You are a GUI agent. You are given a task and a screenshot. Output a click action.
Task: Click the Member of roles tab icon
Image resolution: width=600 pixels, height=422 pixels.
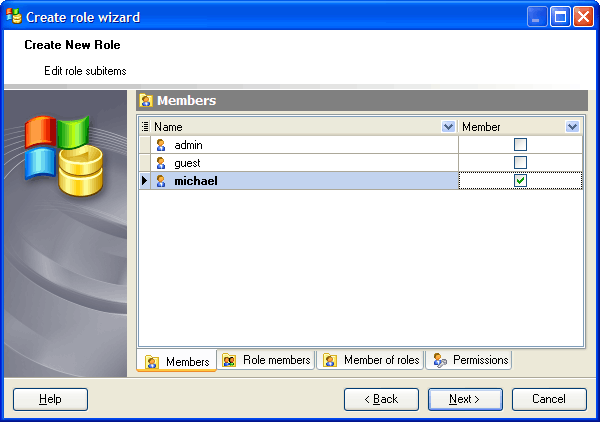click(330, 360)
